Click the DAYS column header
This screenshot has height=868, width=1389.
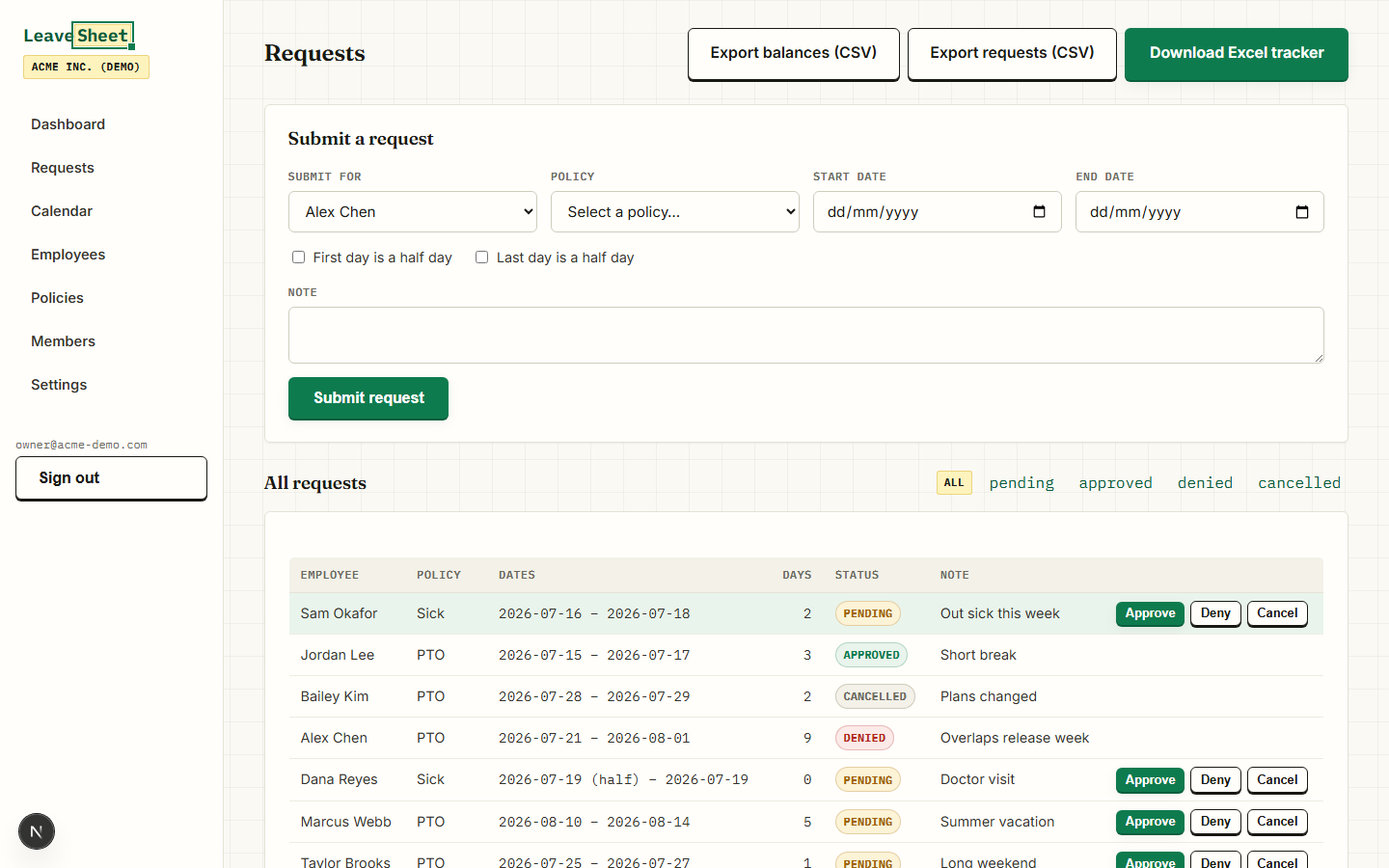[x=797, y=575]
